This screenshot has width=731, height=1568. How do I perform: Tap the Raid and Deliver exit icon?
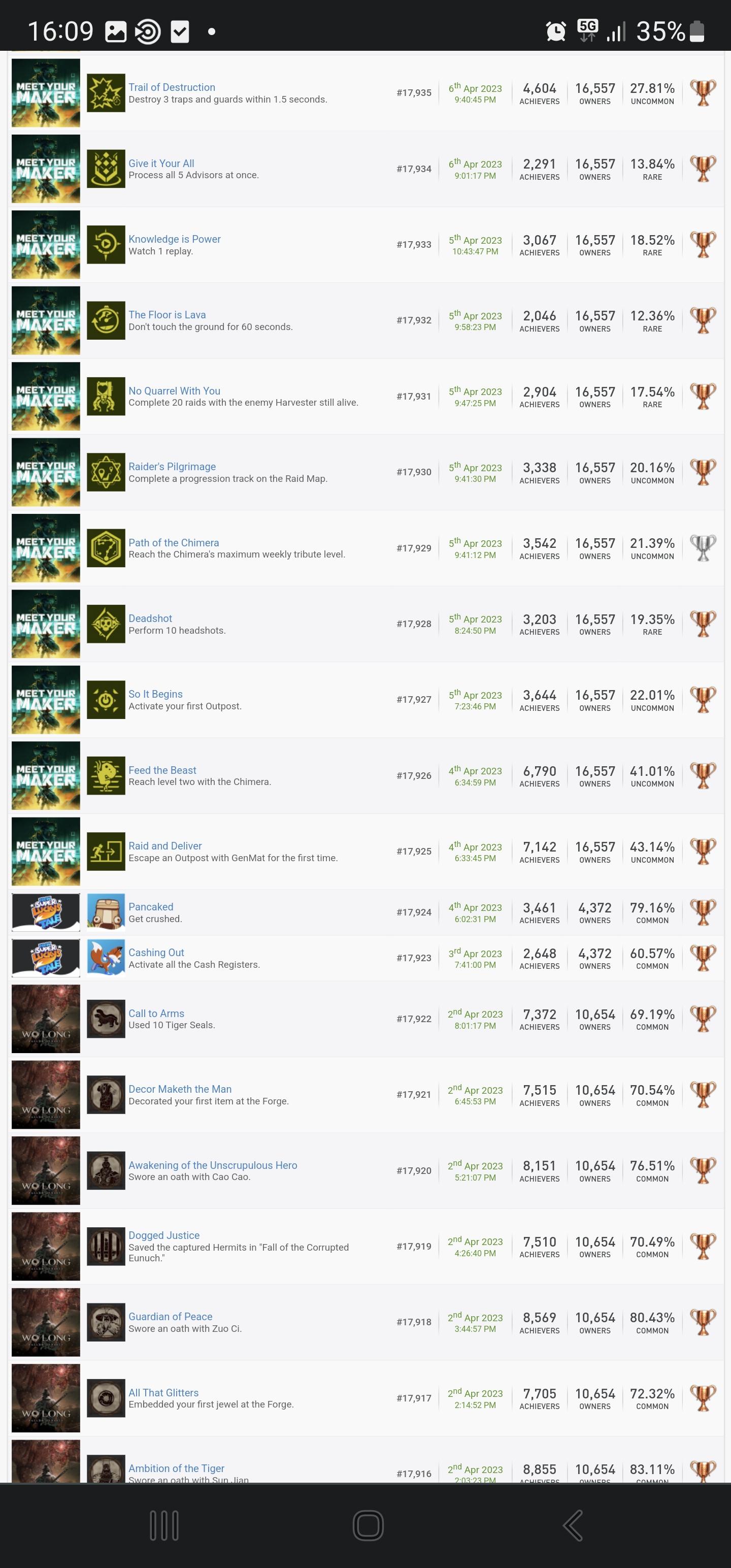(106, 852)
